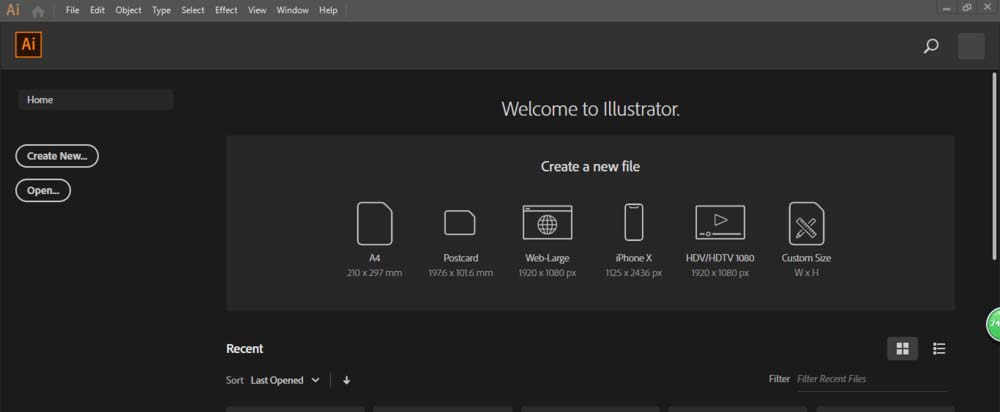Open the Edit menu
Viewport: 1000px width, 412px height.
[x=97, y=10]
